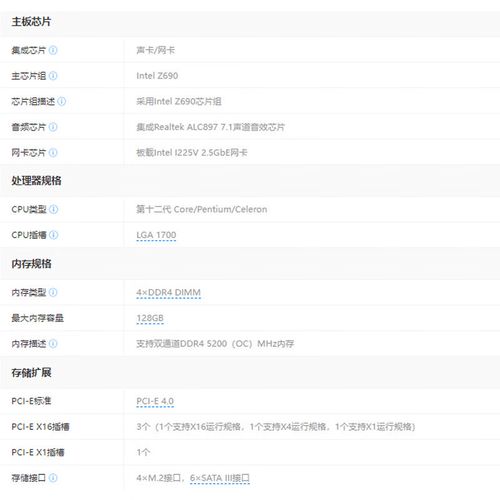Open the PCI-E 4.0 link
The height and width of the screenshot is (500, 500).
(x=155, y=401)
